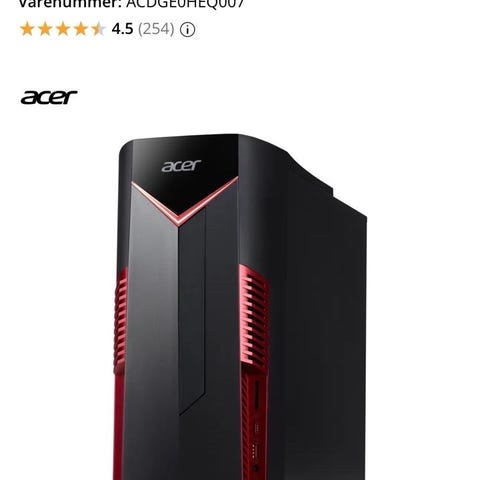Click the right red vent grille
This screenshot has height=480, width=480.
coord(254,315)
